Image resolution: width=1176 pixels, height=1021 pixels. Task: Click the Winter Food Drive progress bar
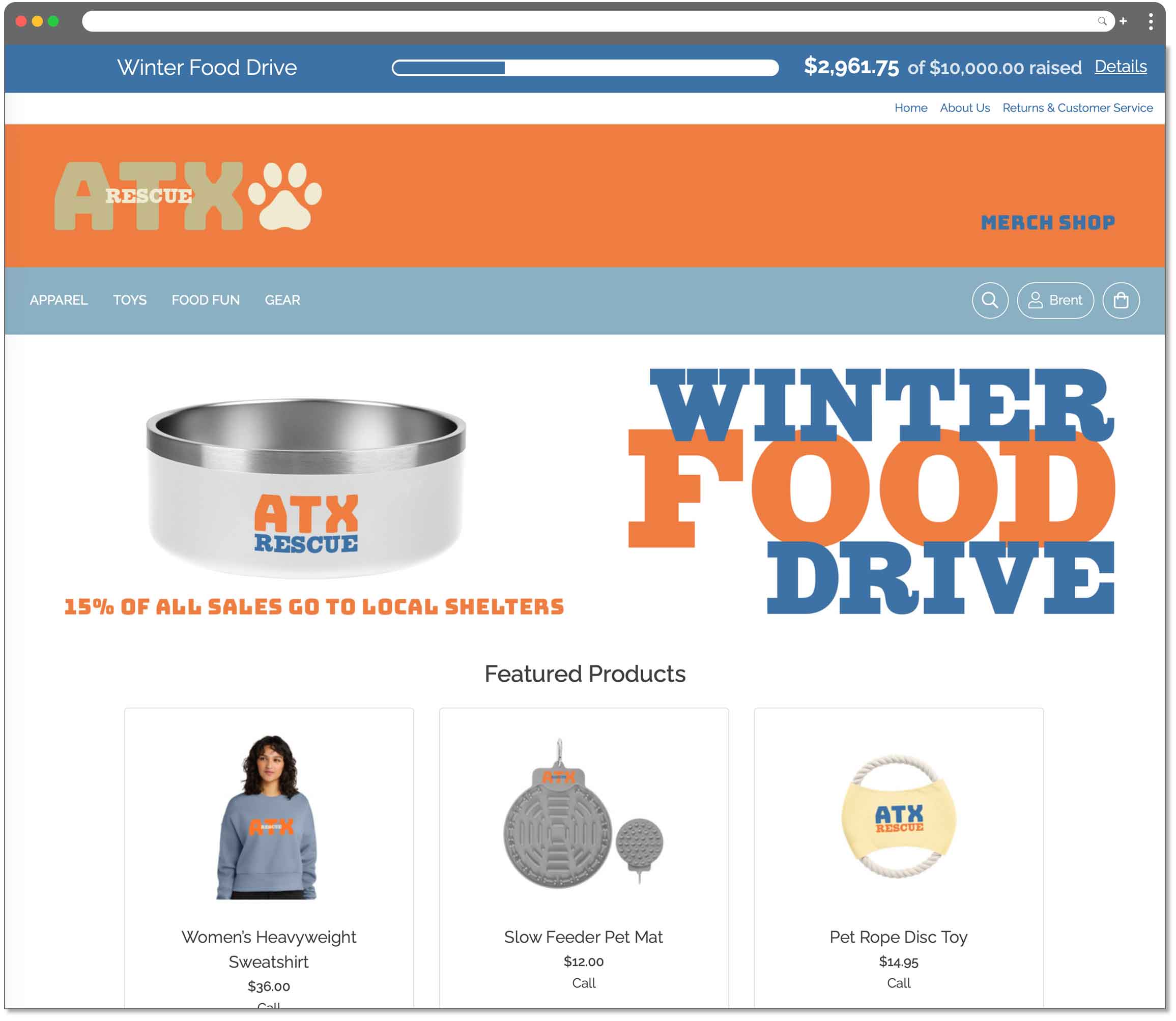(585, 68)
